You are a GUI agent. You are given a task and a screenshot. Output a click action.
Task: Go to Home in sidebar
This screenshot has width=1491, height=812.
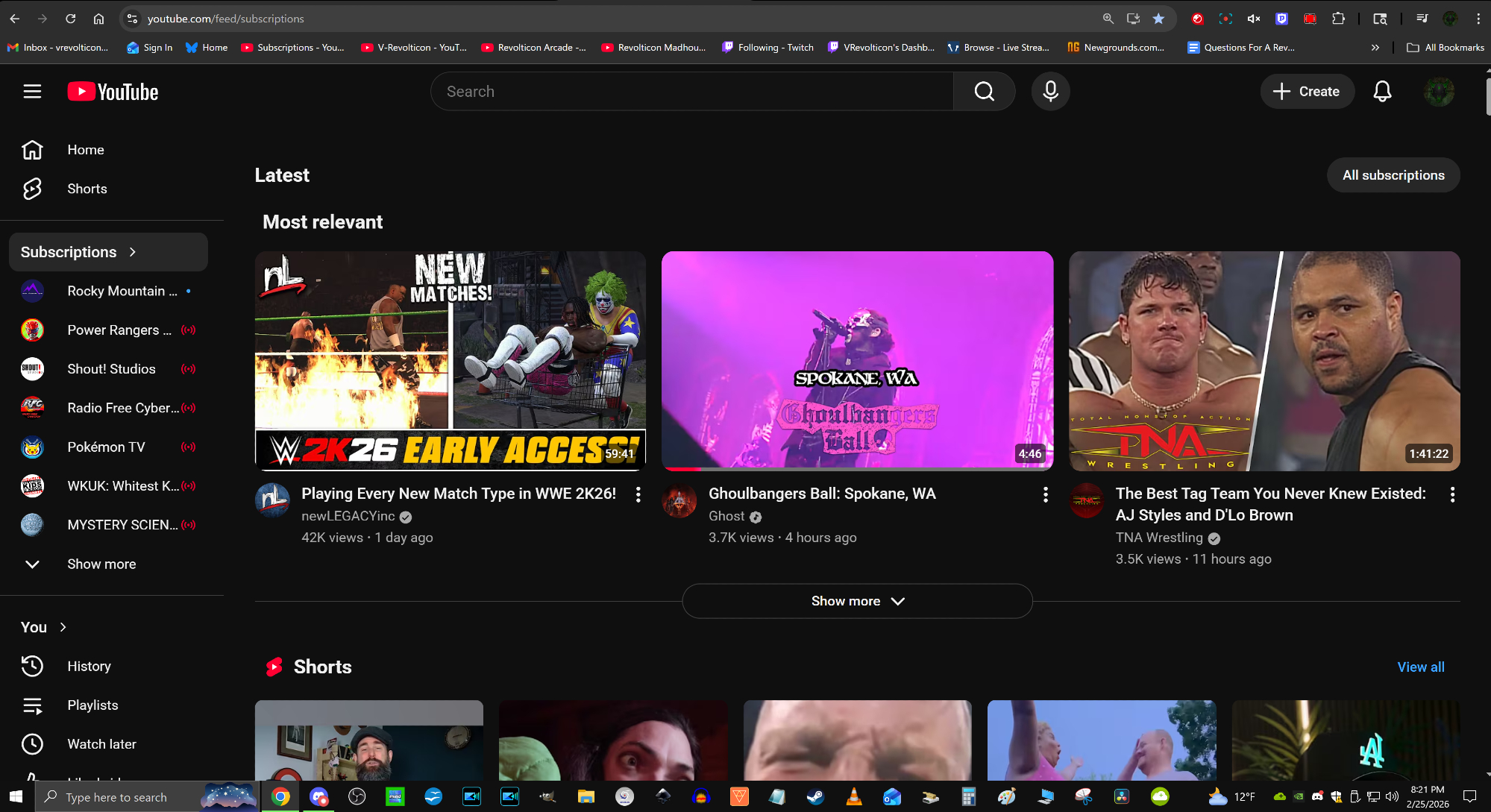(85, 150)
